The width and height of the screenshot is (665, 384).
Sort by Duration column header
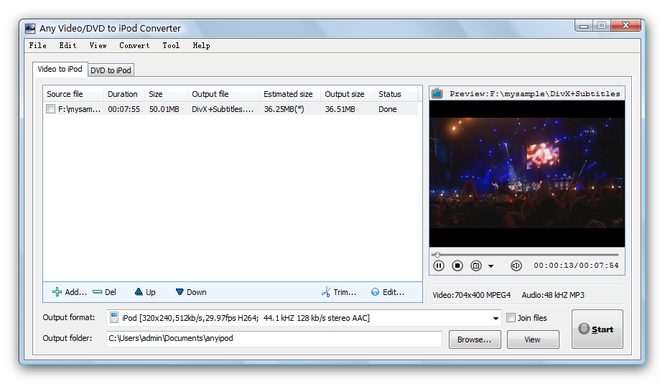tap(124, 94)
